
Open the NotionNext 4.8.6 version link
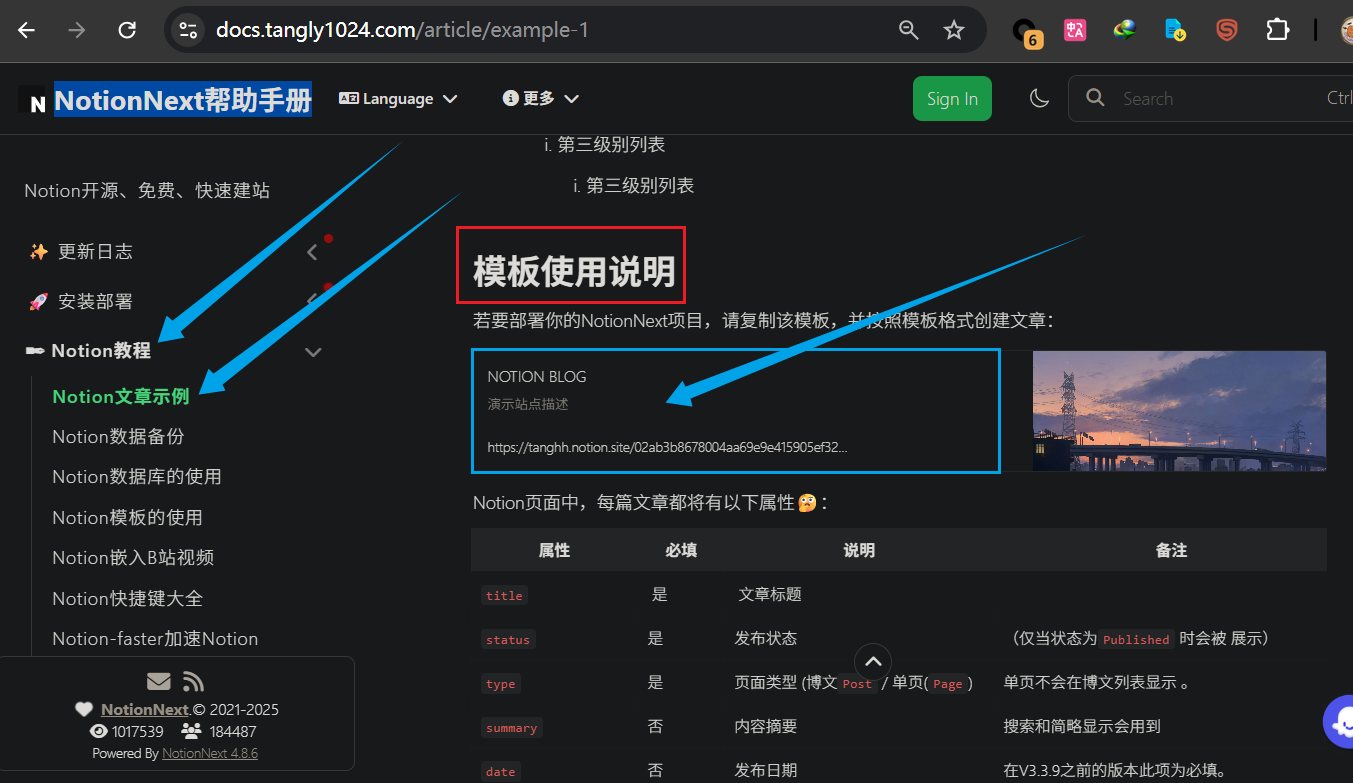210,753
